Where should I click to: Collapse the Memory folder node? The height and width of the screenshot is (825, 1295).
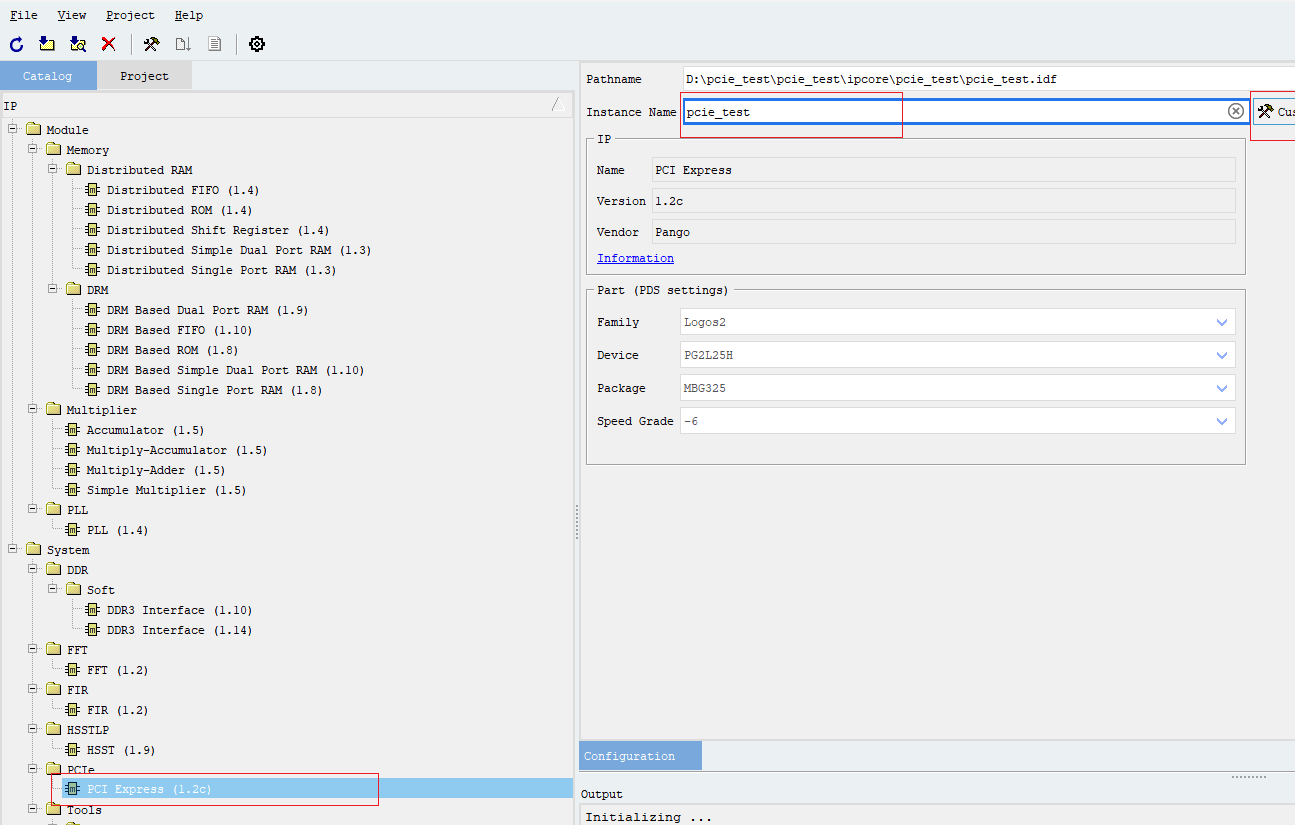[x=33, y=149]
